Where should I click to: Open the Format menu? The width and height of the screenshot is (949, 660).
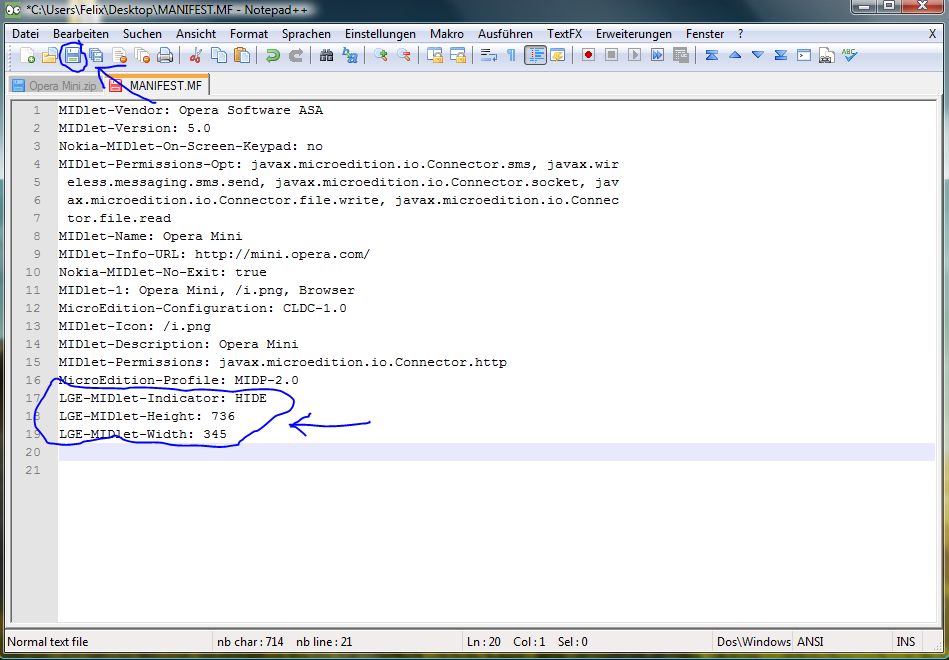[x=249, y=34]
